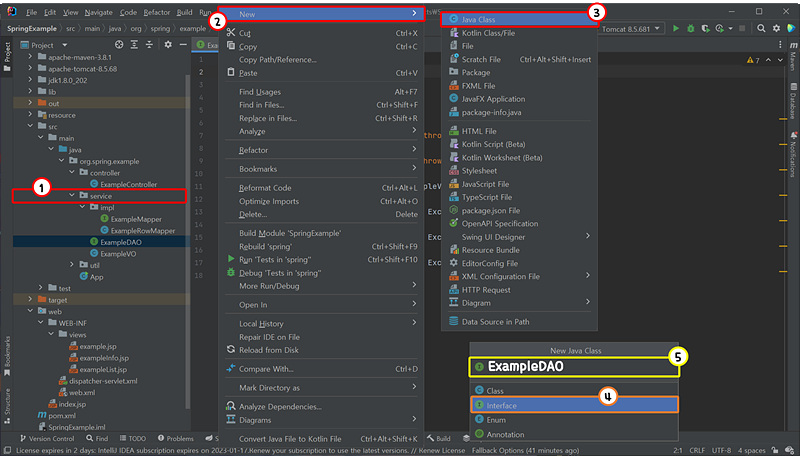Click the name field containing ExampleDAO
Viewport: 800px width, 456px height.
pyautogui.click(x=574, y=366)
